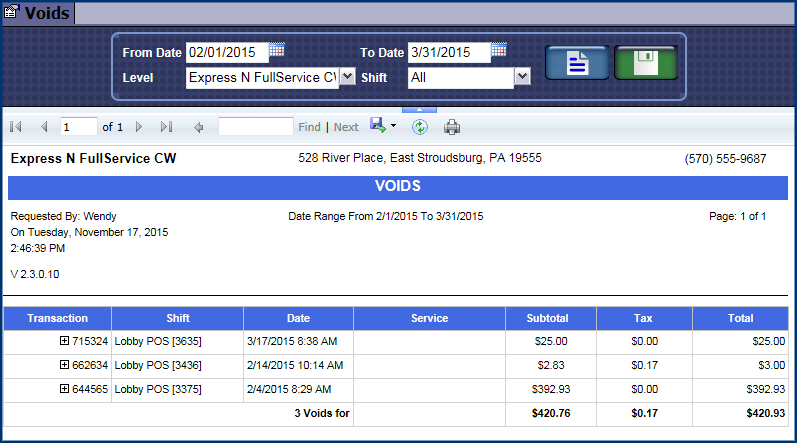Viewport: 797px width, 443px height.
Task: Expand transaction 715324 details
Action: coord(65,341)
